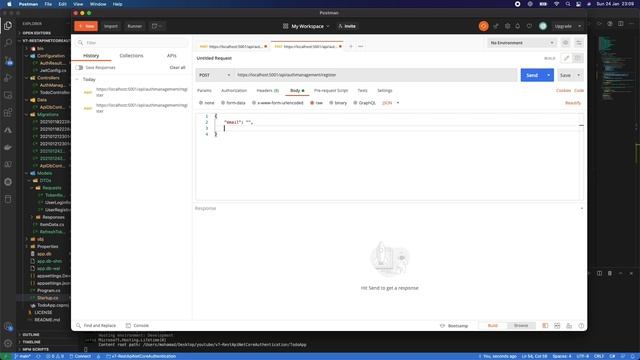
Task: Open Postman notifications bell icon
Action: (518, 26)
